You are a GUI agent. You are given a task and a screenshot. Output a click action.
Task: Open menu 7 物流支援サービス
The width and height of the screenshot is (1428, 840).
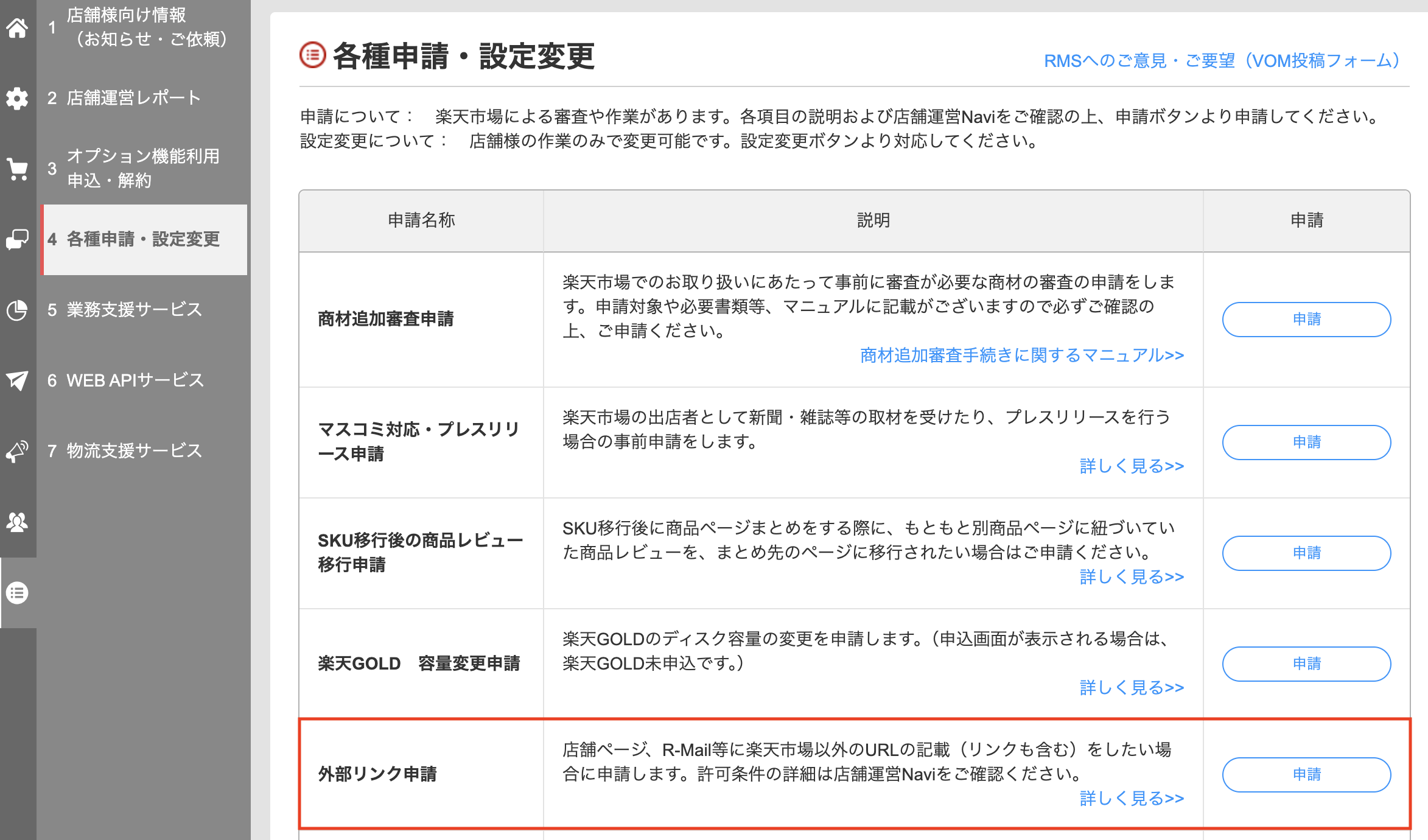144,451
